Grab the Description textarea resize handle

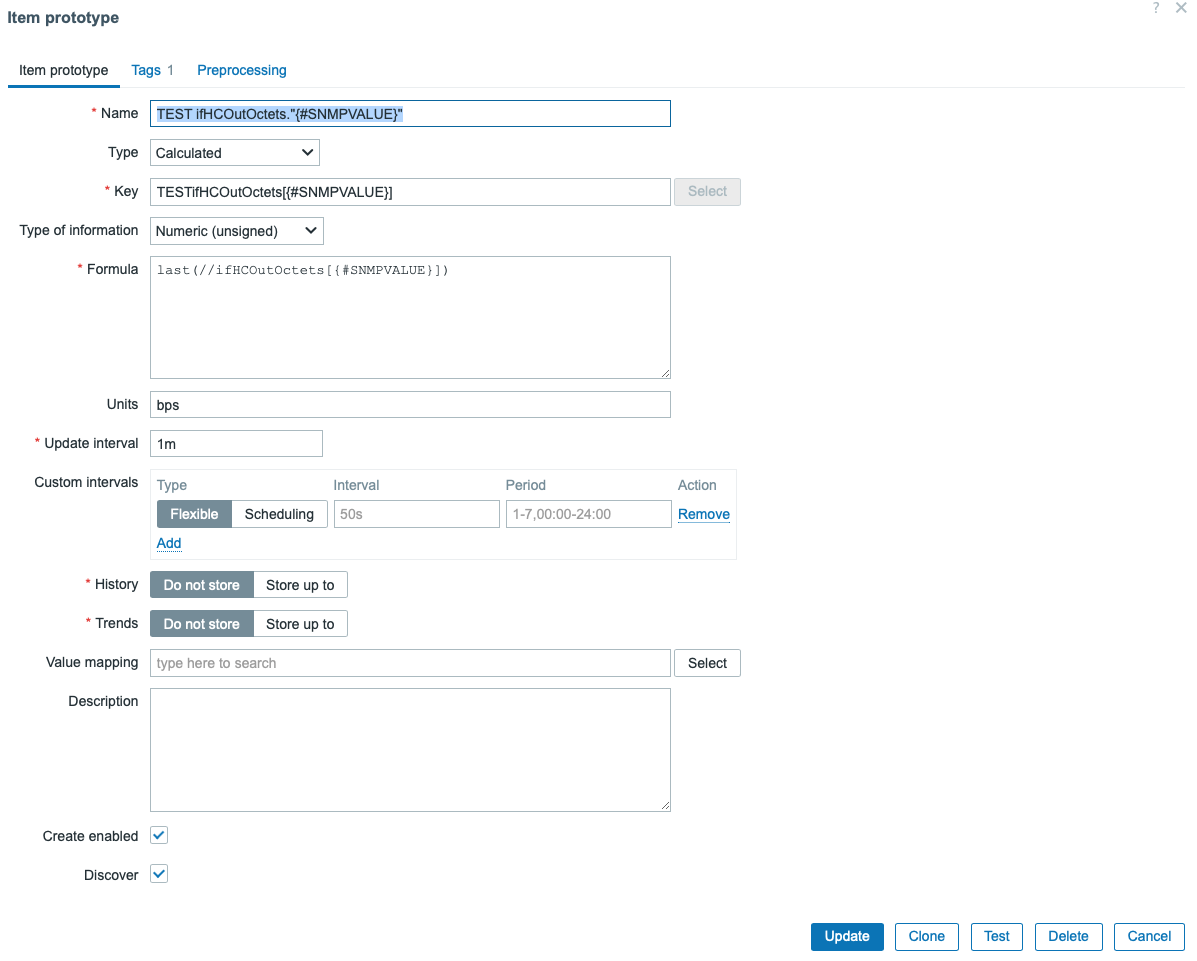coord(665,805)
